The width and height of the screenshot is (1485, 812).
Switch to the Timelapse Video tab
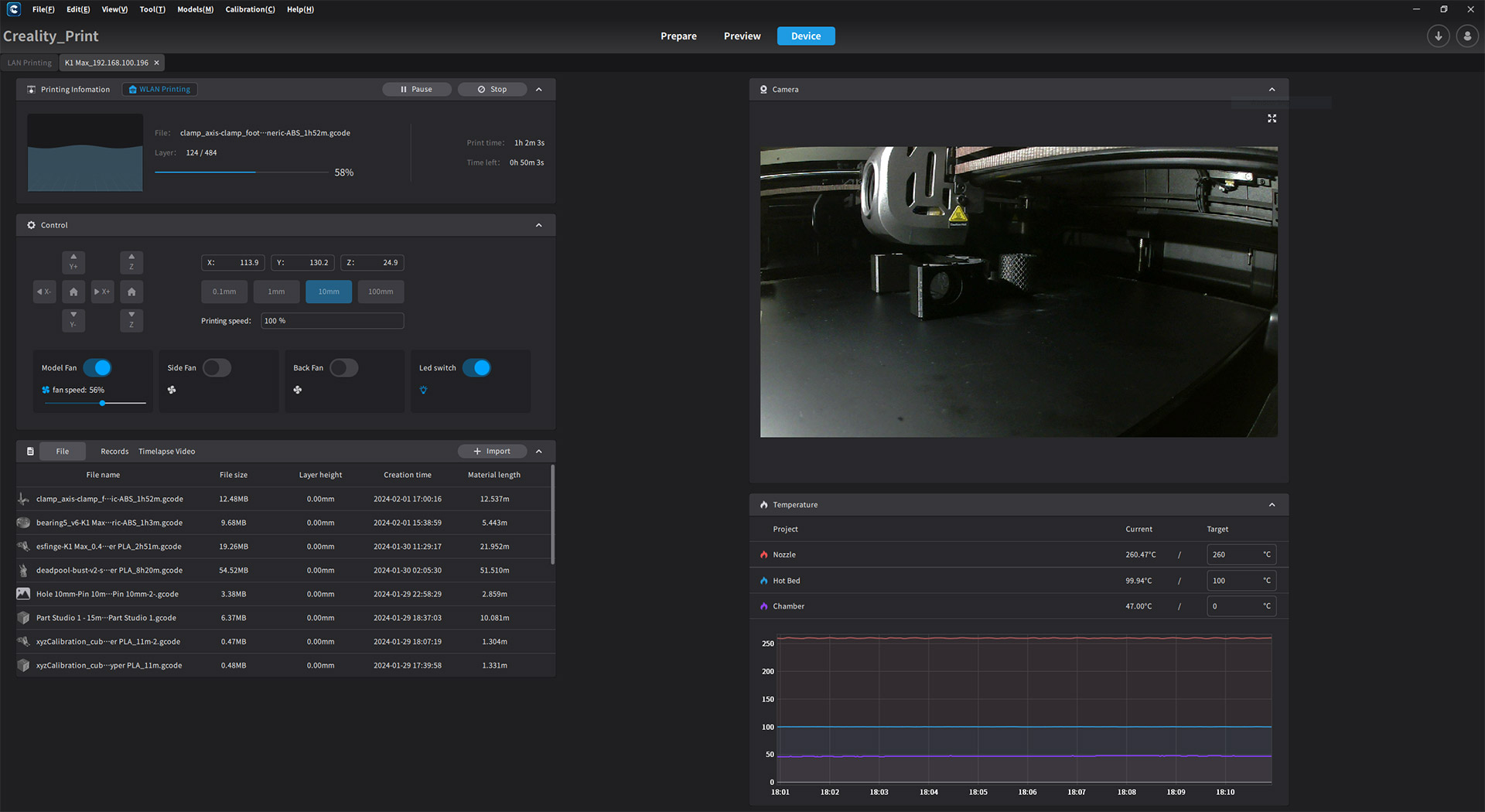pos(166,452)
